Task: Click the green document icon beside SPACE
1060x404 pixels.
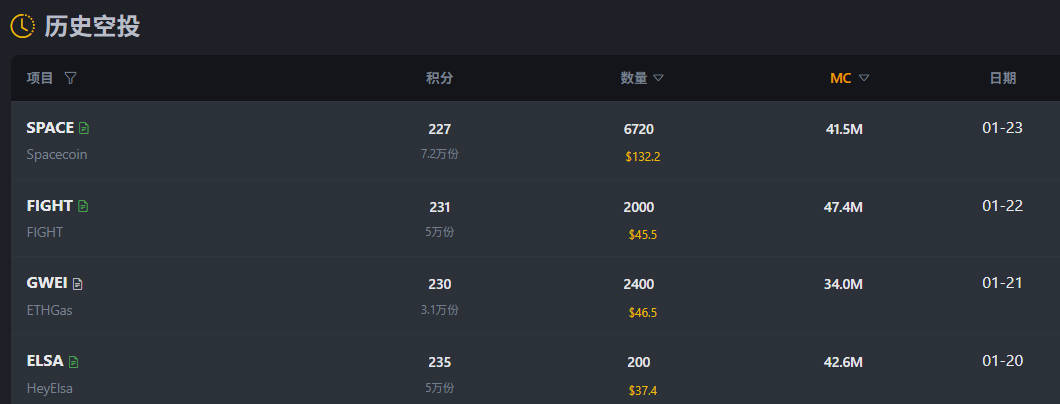Action: pos(84,128)
